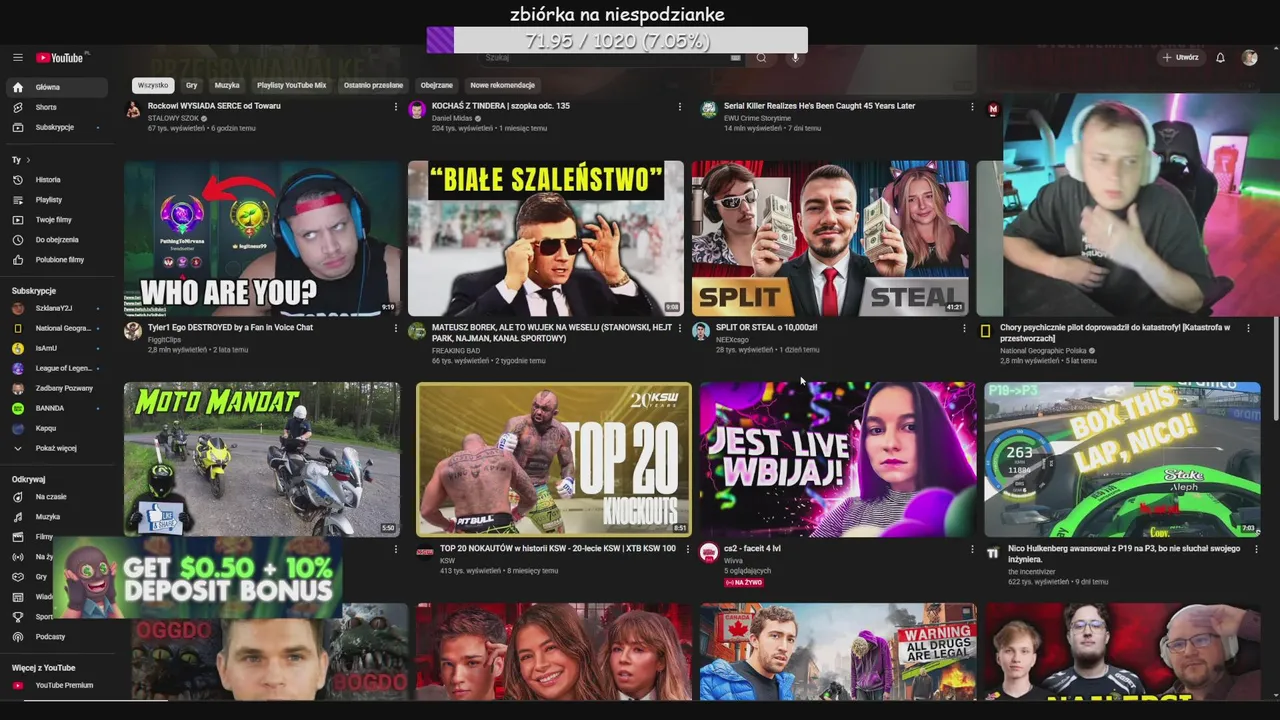Open WHO ARE YOU Tyler1 thumbnail
The image size is (1280, 720).
262,238
